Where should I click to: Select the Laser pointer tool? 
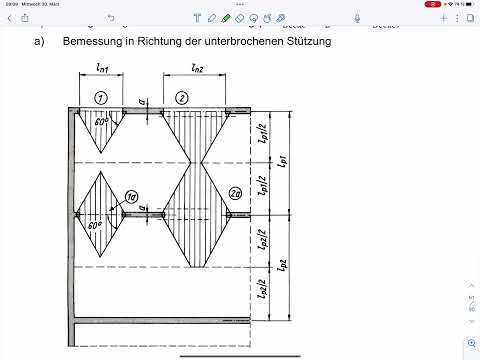(x=281, y=18)
